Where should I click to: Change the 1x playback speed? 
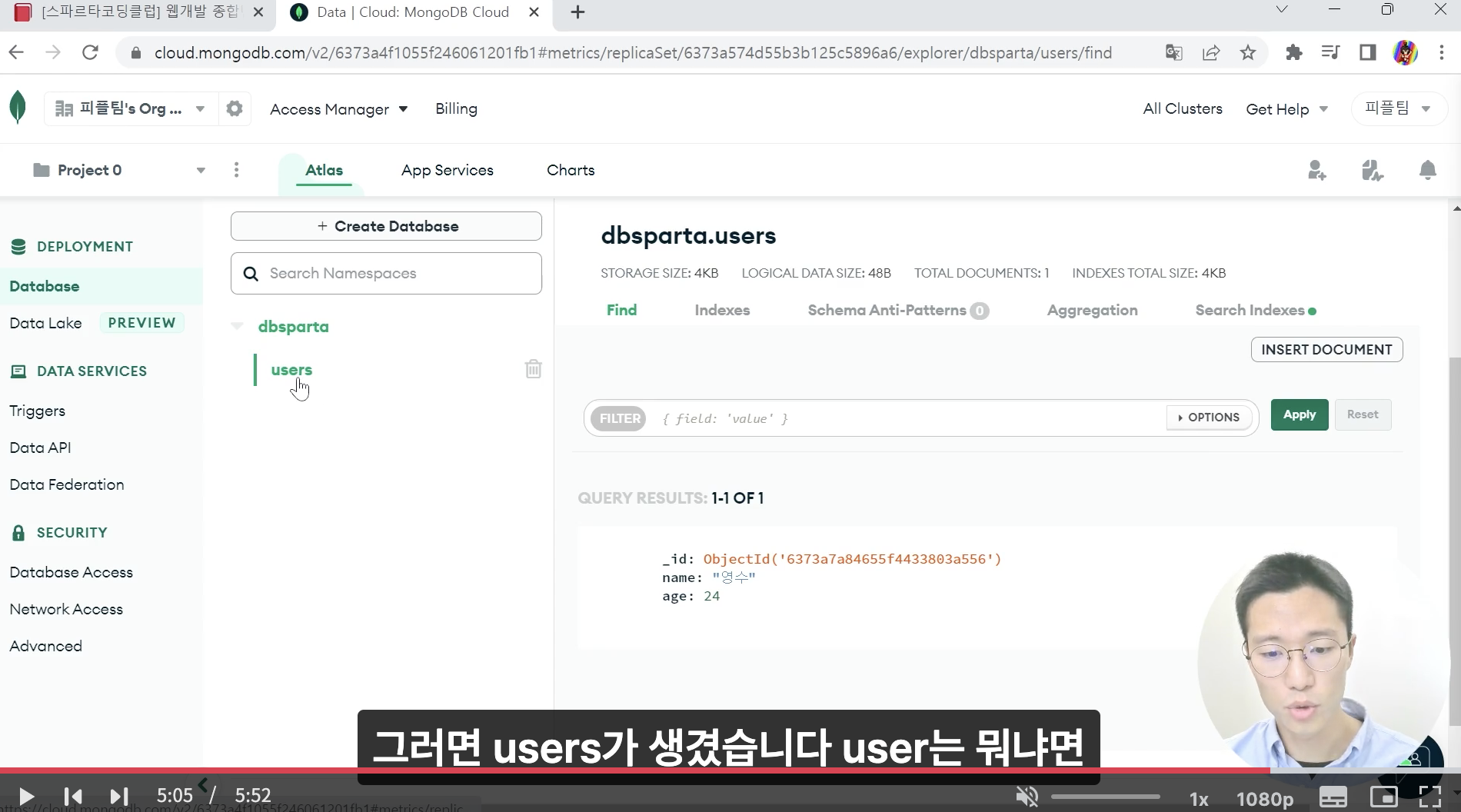click(x=1199, y=800)
